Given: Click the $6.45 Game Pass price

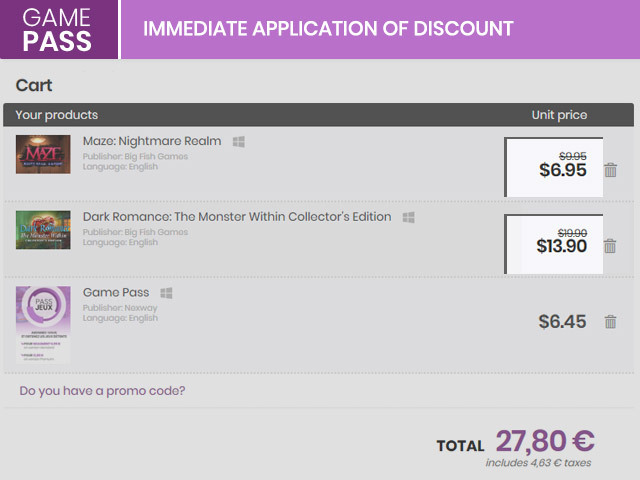Looking at the screenshot, I should click(x=562, y=322).
